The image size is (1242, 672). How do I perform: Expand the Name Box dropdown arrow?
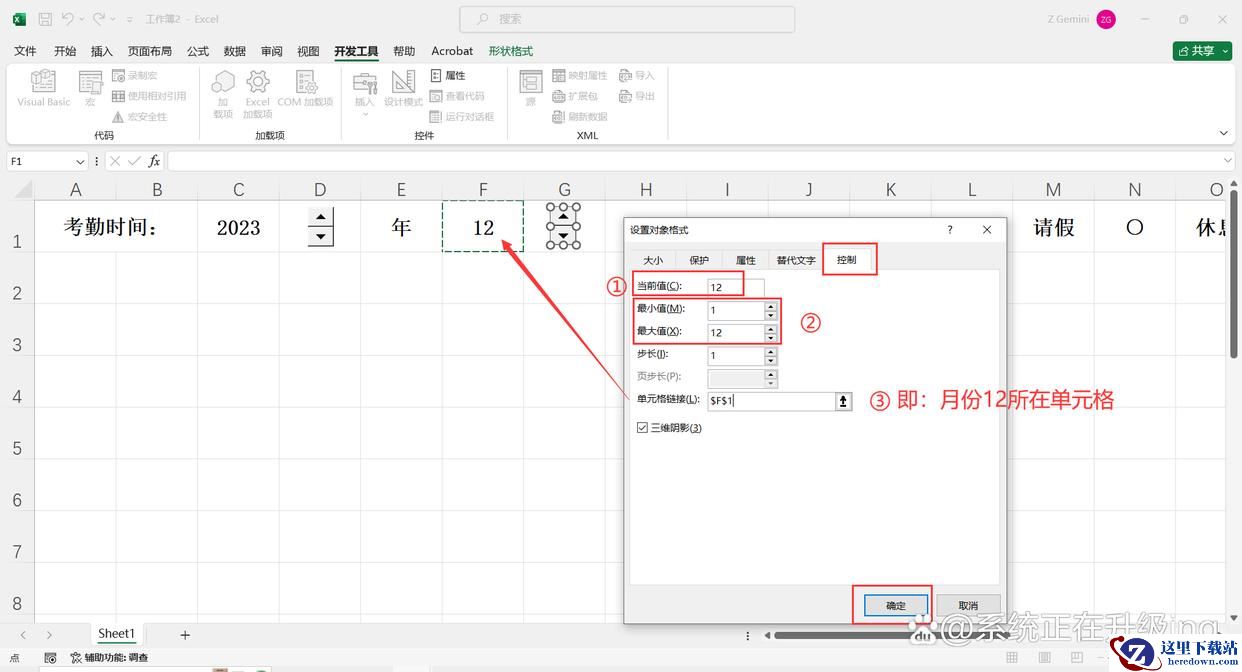80,161
